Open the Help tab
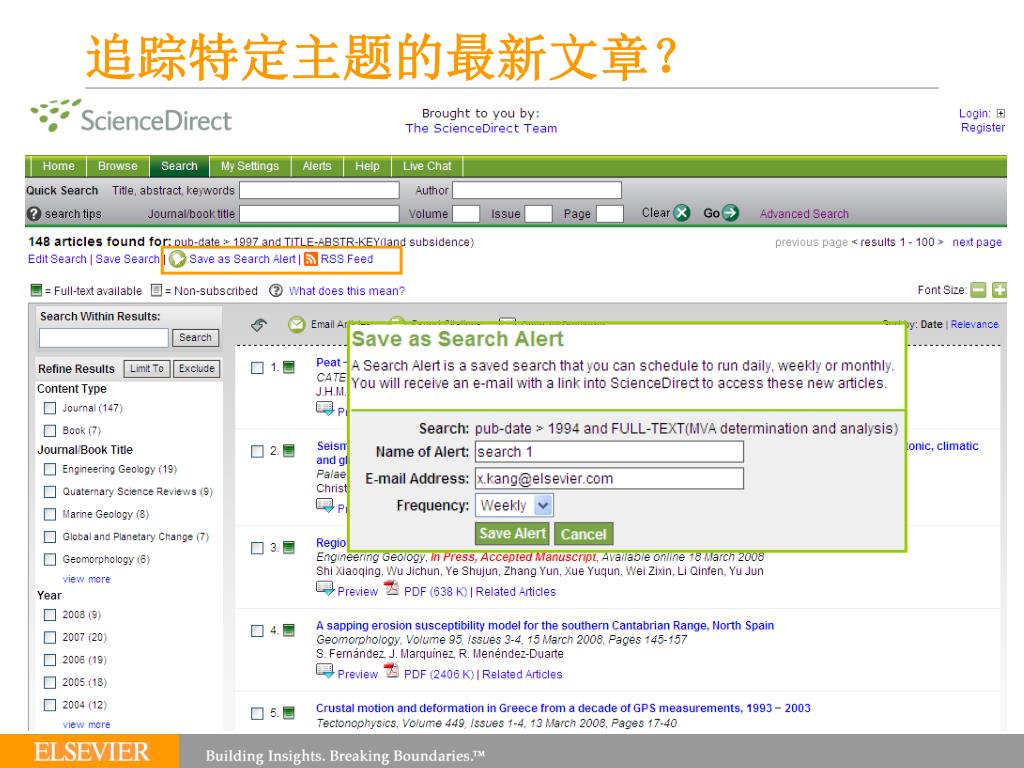Image resolution: width=1024 pixels, height=768 pixels. [x=367, y=166]
